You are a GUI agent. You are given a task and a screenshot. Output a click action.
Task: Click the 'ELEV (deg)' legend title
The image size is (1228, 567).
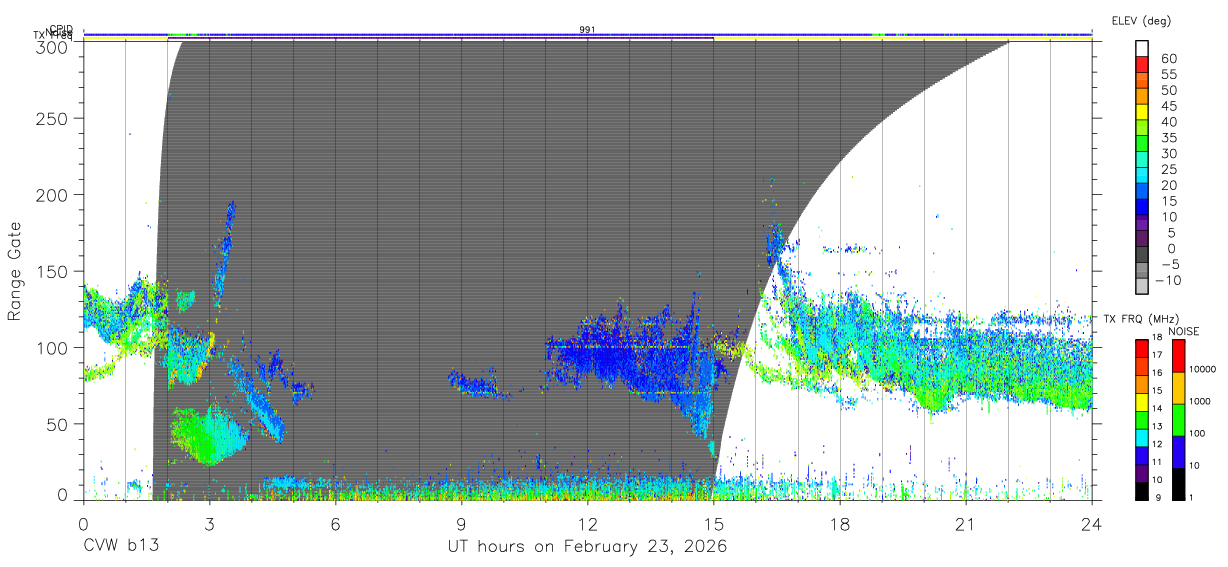1141,20
